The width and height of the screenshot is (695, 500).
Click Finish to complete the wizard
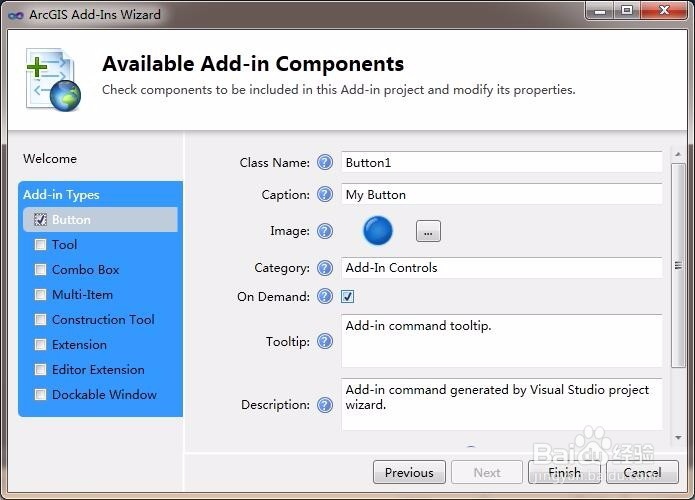click(x=564, y=472)
